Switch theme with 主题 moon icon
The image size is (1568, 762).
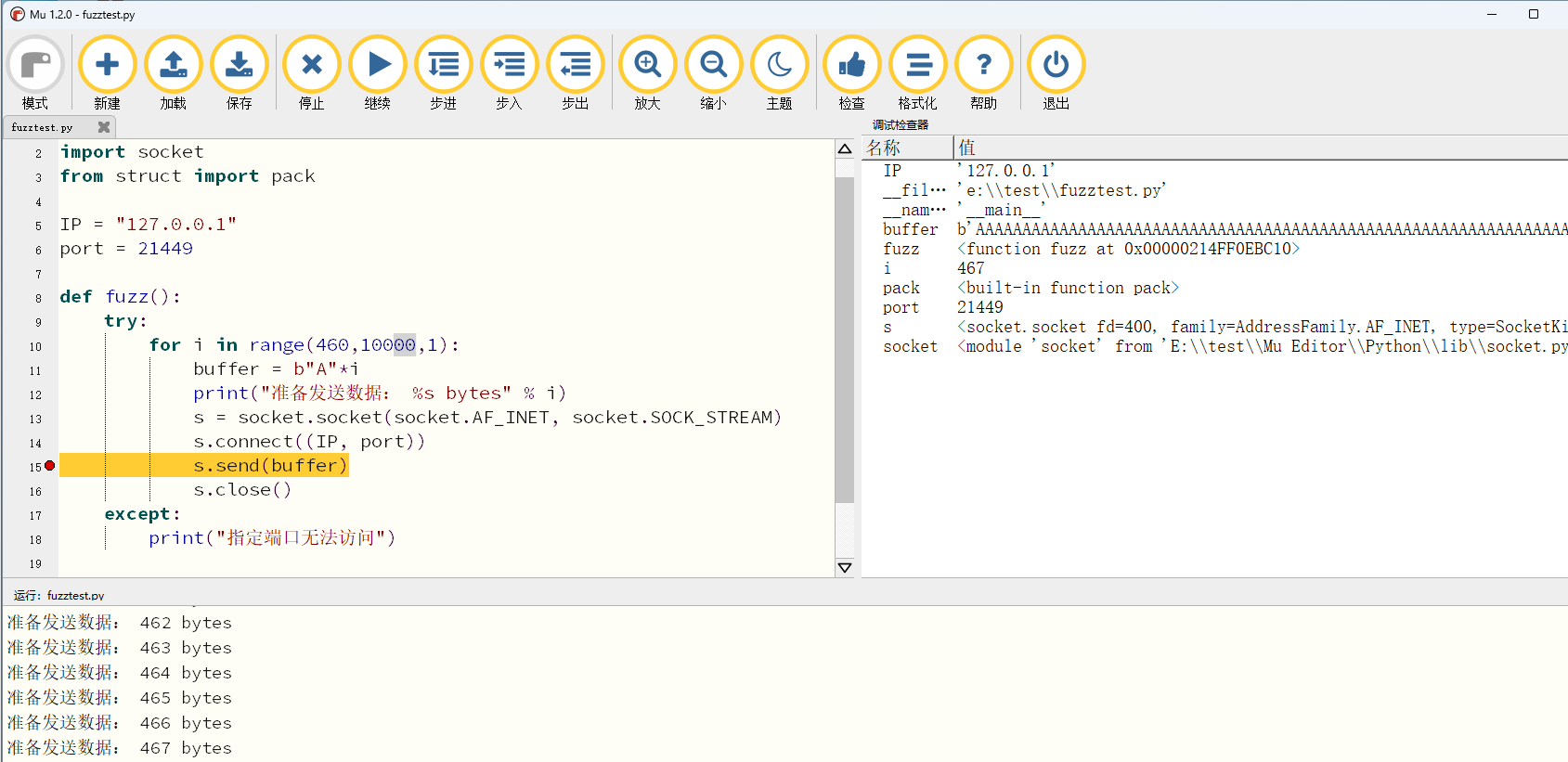(x=780, y=73)
